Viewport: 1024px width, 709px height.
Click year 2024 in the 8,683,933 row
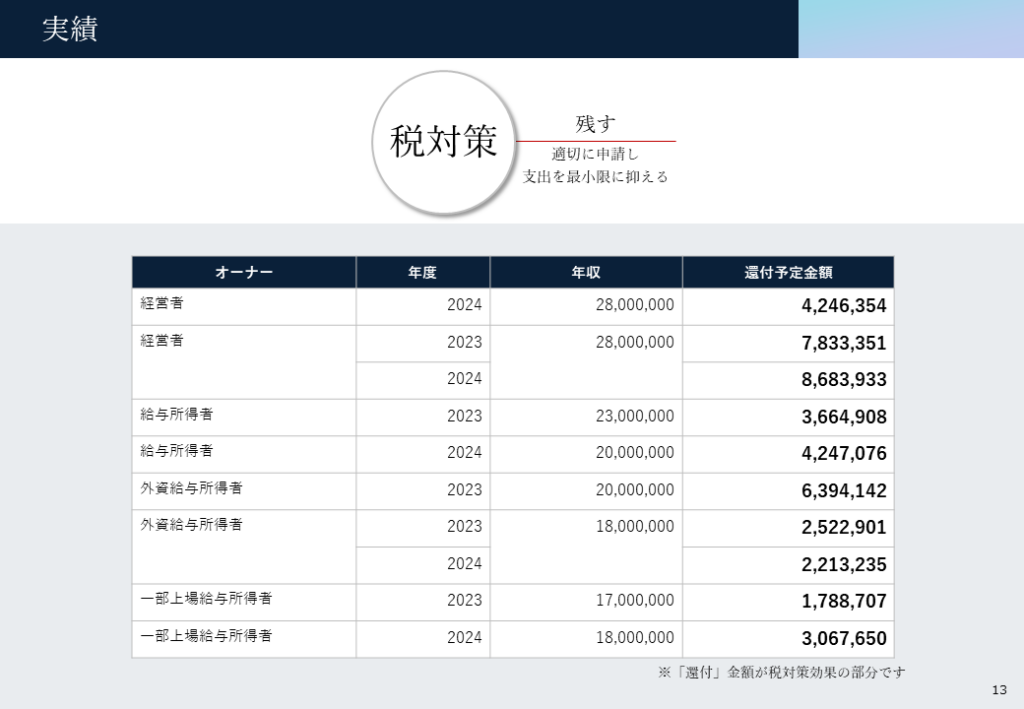click(x=464, y=379)
